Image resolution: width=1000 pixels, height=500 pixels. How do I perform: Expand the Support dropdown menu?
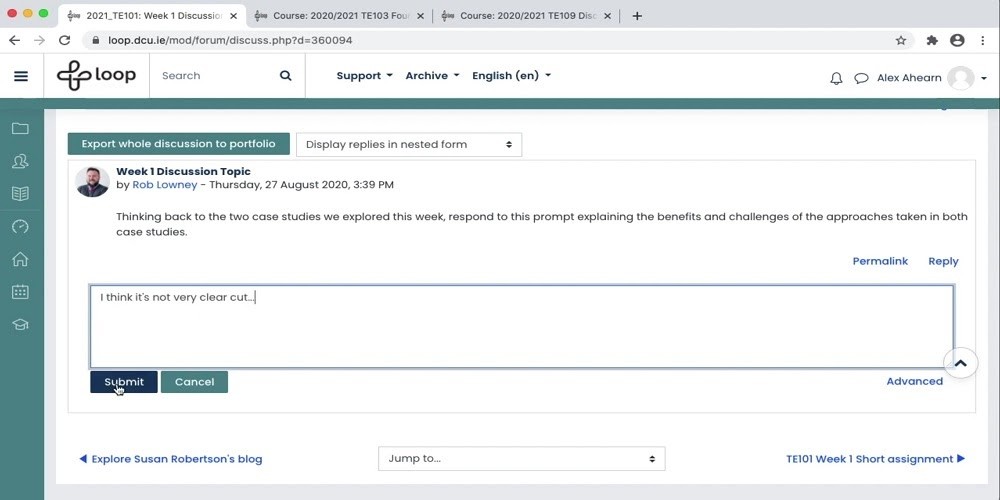pos(364,76)
